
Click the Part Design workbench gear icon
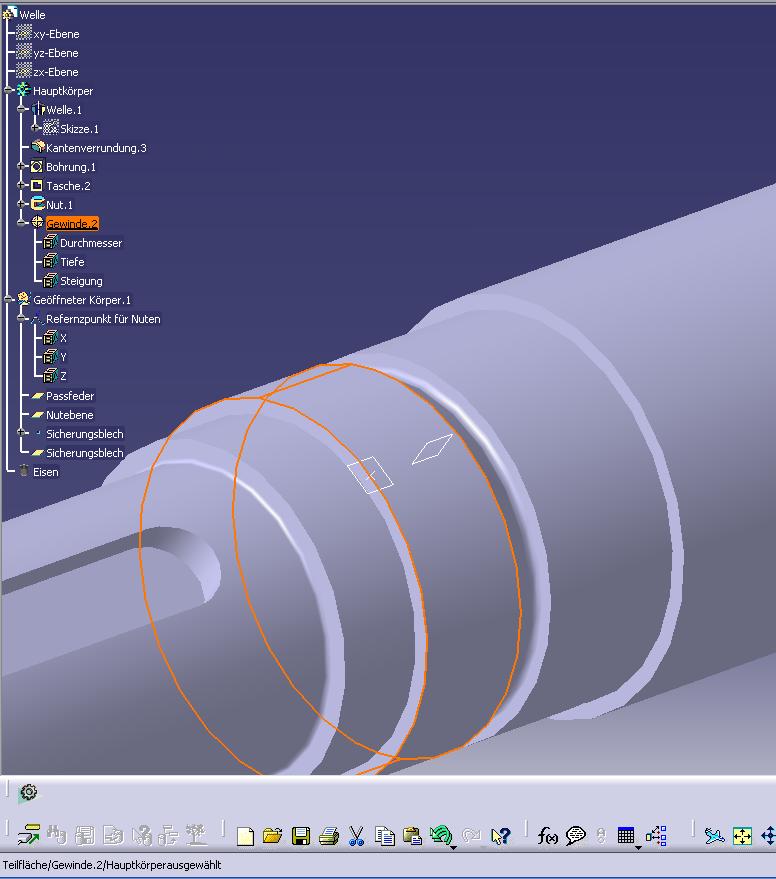coord(28,792)
